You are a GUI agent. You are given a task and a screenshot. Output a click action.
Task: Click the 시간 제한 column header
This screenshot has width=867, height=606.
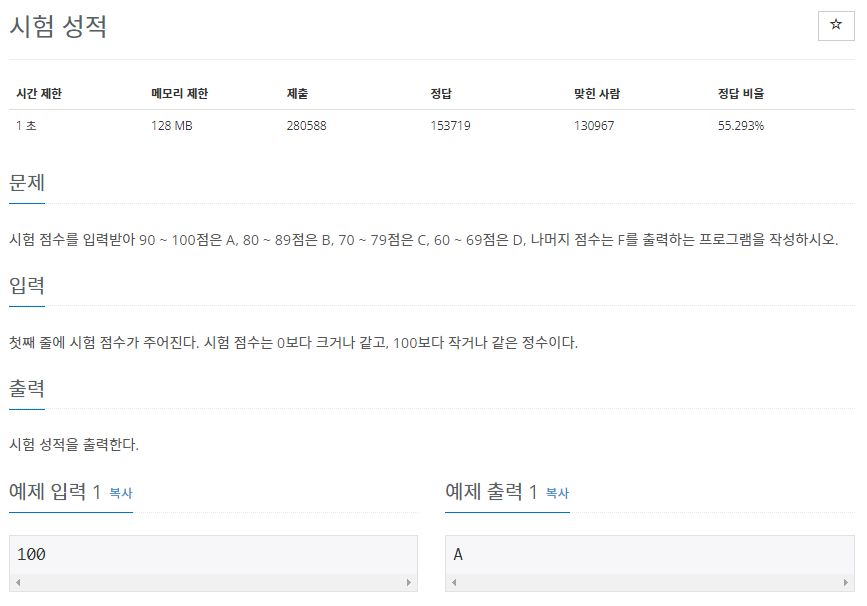(x=39, y=93)
